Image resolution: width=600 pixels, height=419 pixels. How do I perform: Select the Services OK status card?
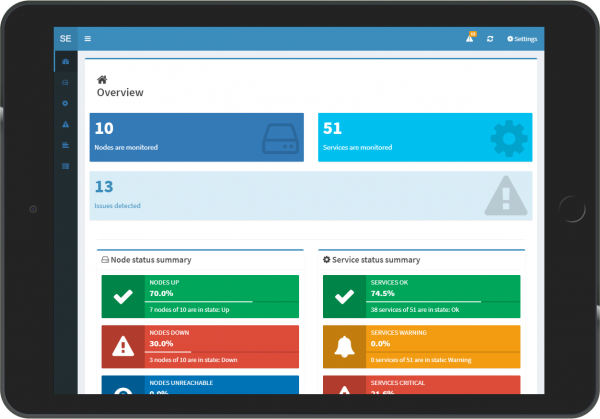tap(421, 297)
